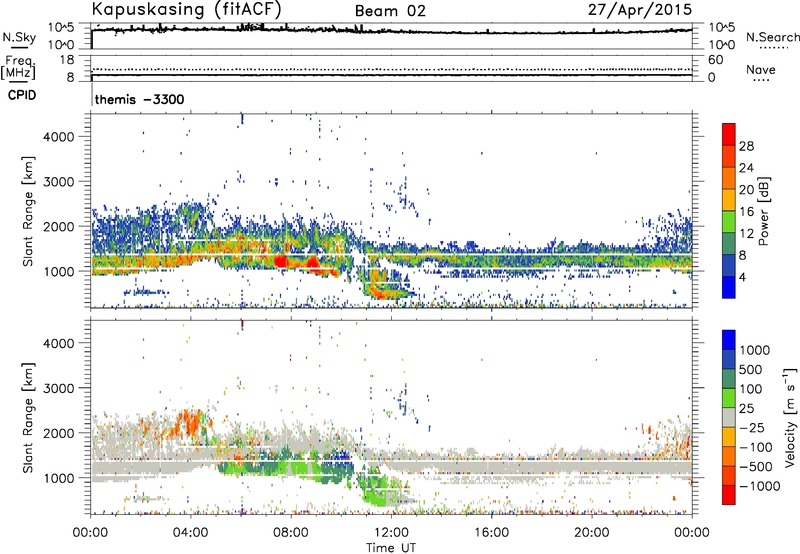Click the blue top of Velocity color bar
The width and height of the screenshot is (800, 554).
(x=729, y=339)
